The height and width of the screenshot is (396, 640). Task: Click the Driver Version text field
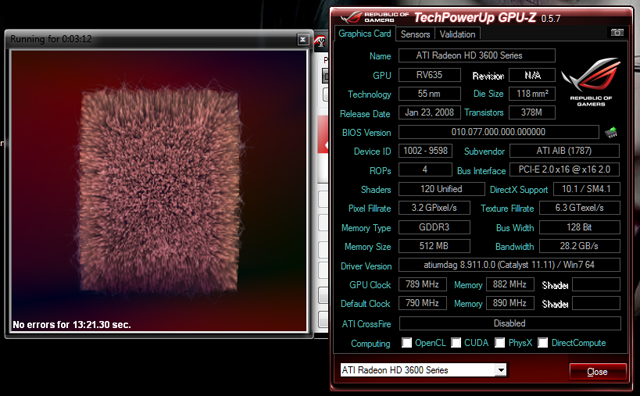[x=509, y=265]
